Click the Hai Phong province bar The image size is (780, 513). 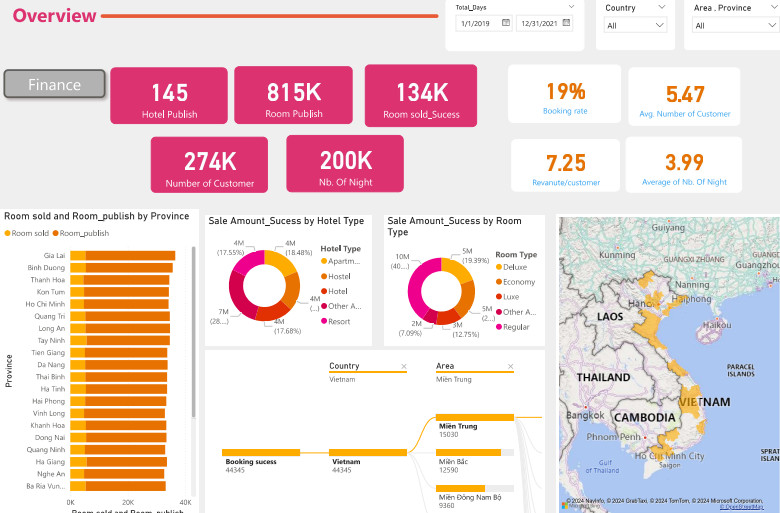tap(118, 401)
